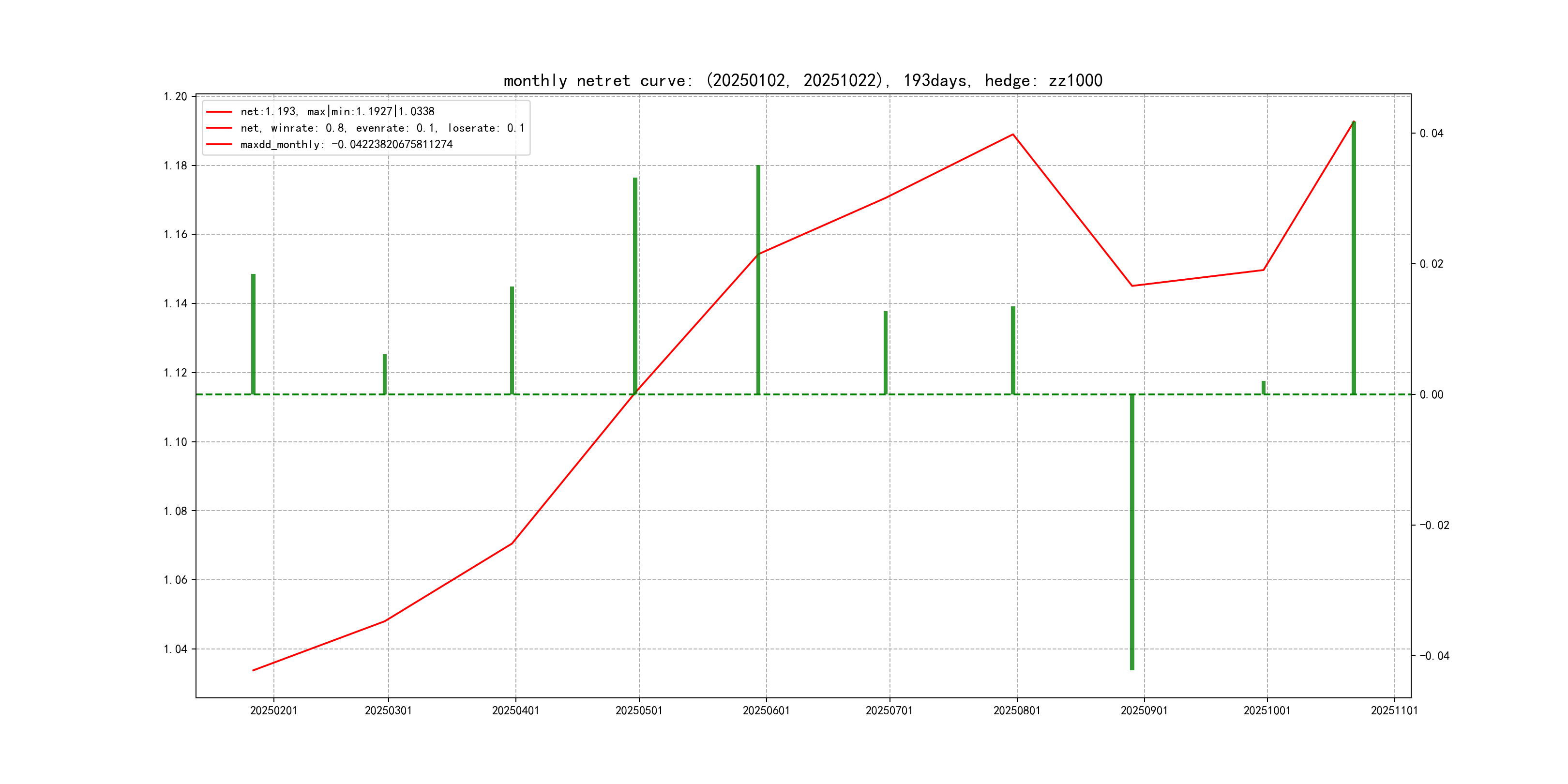Click the small green bar near 20251001

[x=1264, y=388]
